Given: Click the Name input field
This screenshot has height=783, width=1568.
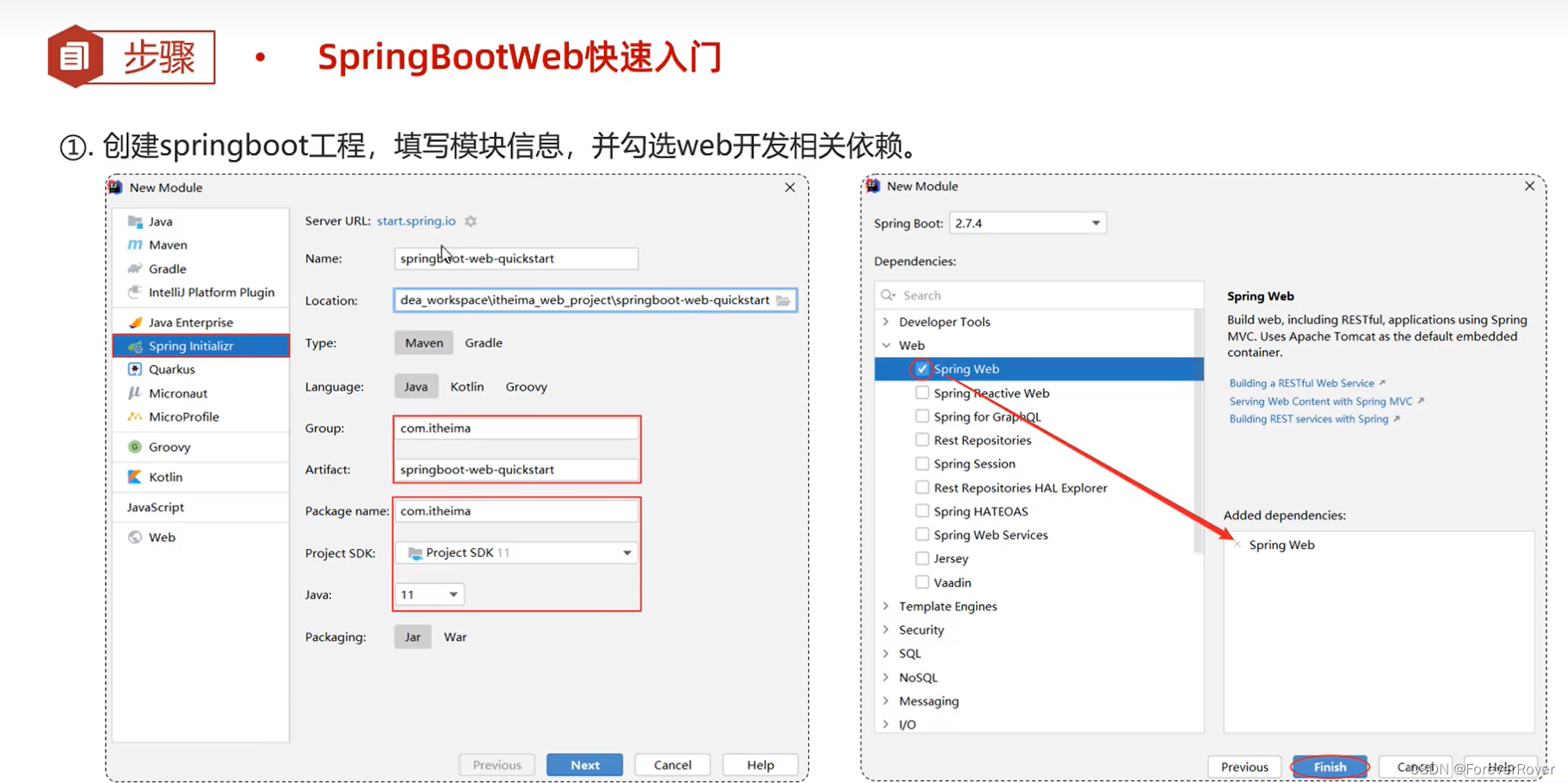Looking at the screenshot, I should [x=516, y=258].
